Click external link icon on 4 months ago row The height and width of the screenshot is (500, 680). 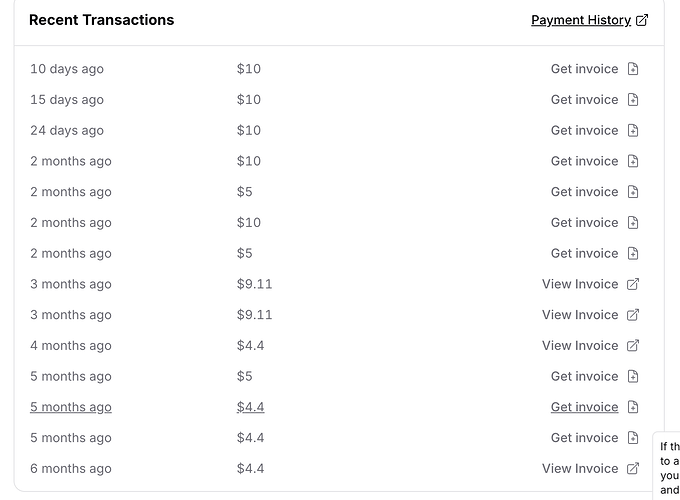coord(633,346)
